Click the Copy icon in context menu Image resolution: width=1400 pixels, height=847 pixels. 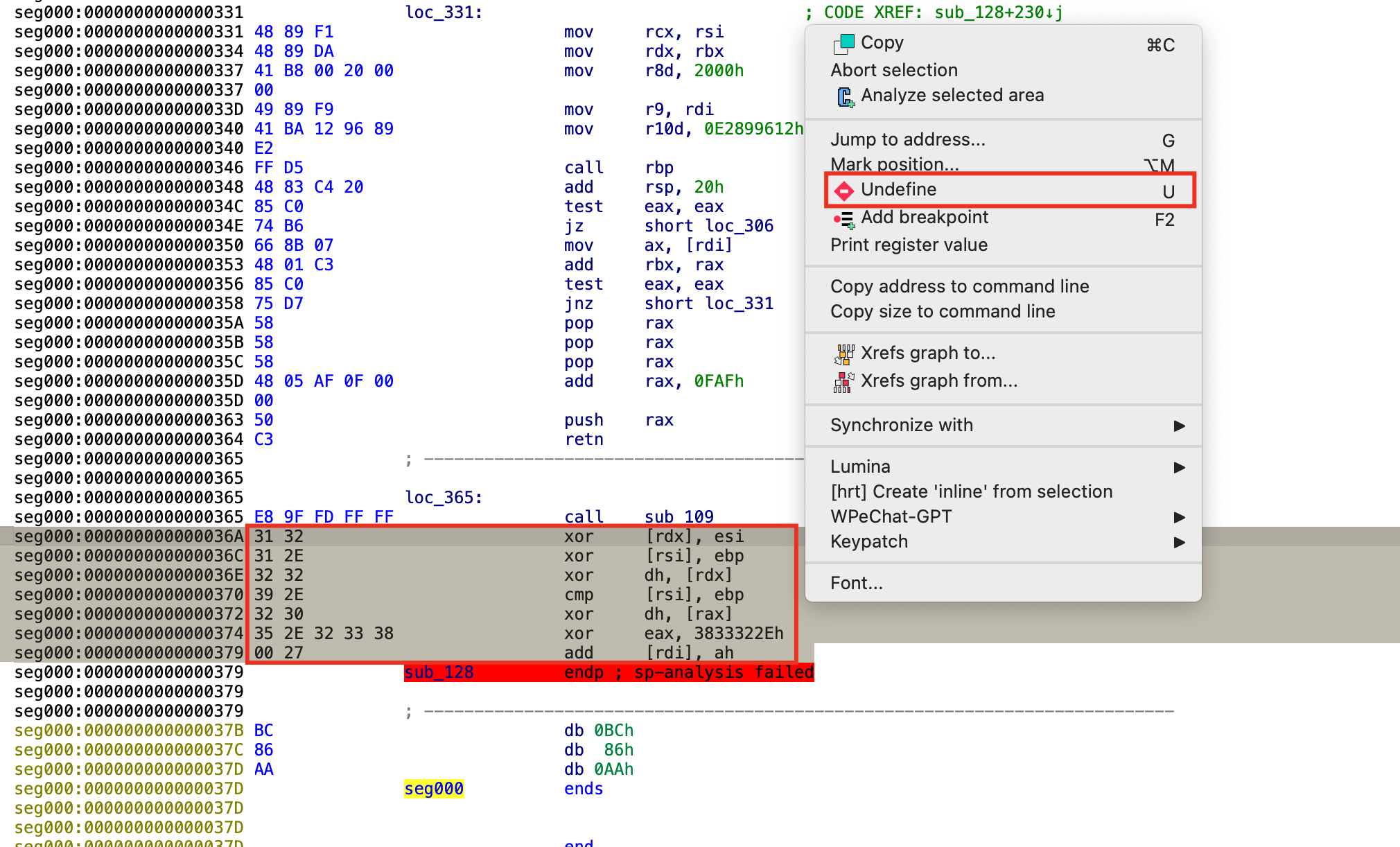coord(843,42)
